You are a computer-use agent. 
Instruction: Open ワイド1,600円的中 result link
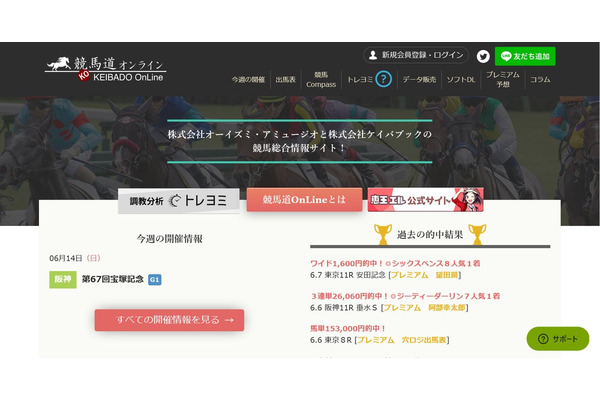tap(395, 263)
